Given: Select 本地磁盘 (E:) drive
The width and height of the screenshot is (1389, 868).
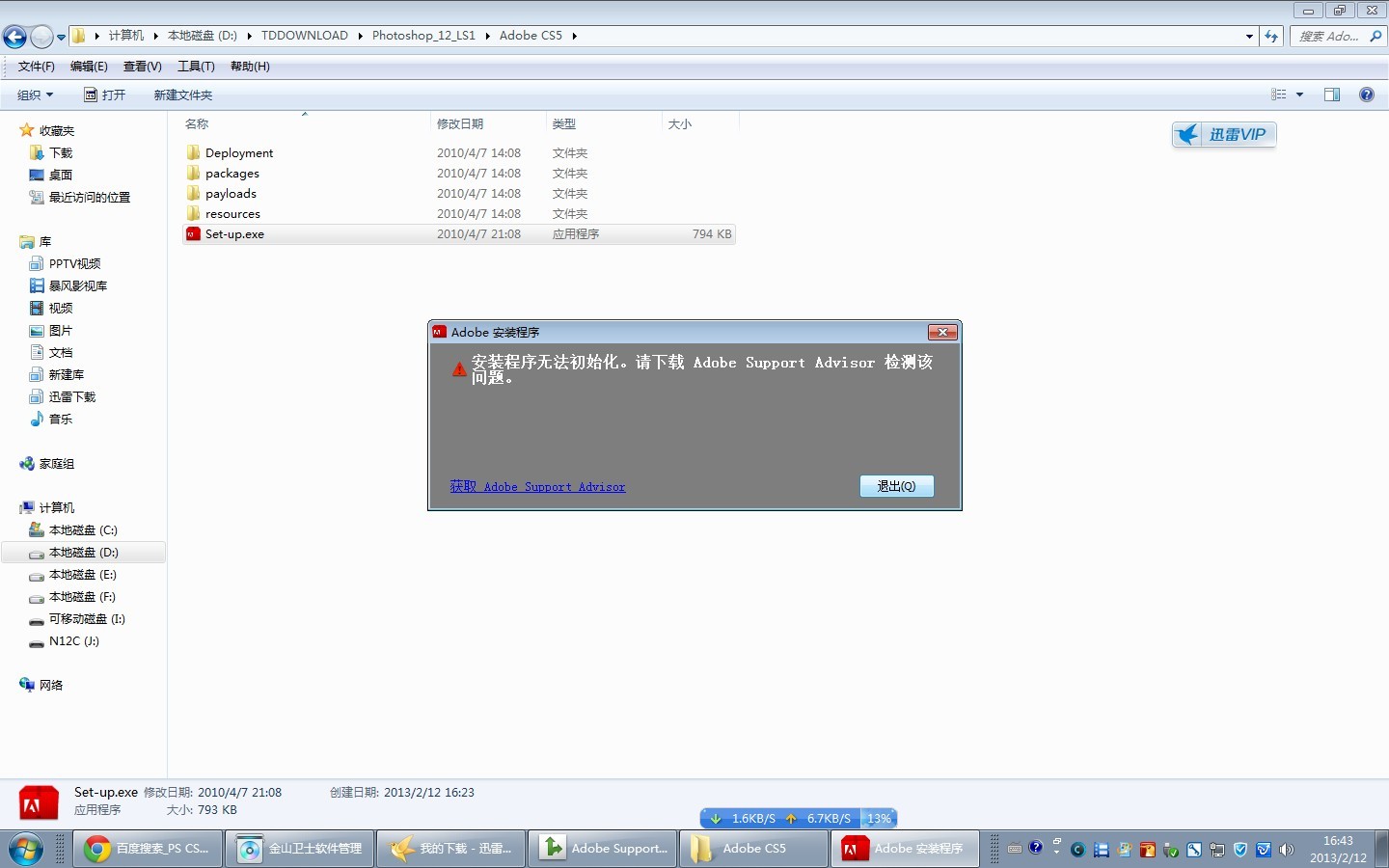Looking at the screenshot, I should (83, 574).
